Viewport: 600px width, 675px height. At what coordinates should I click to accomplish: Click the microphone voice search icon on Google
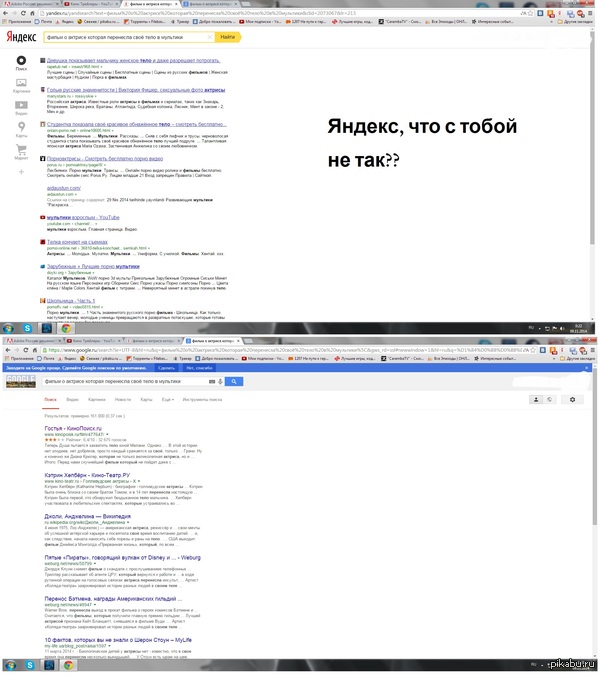[220, 382]
